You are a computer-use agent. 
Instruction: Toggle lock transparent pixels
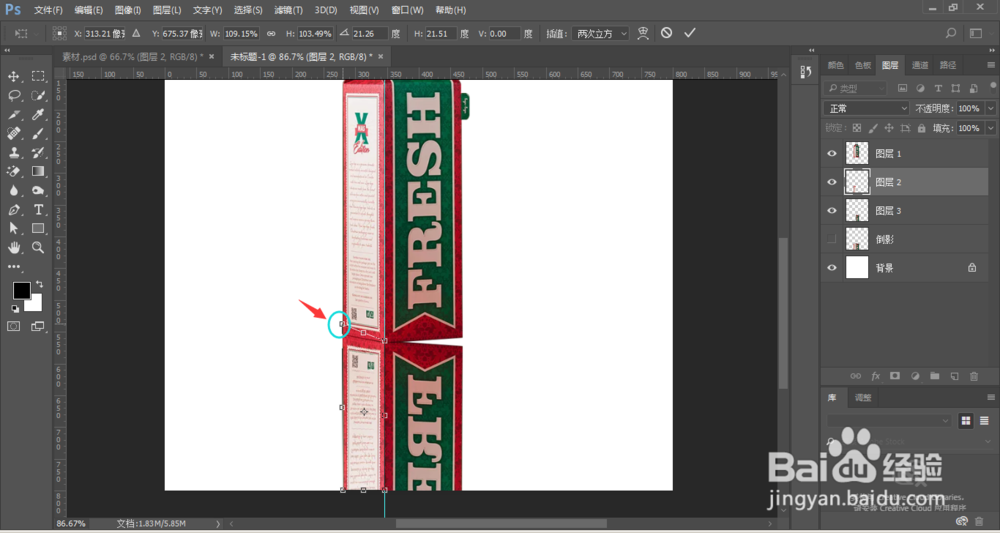(x=857, y=128)
